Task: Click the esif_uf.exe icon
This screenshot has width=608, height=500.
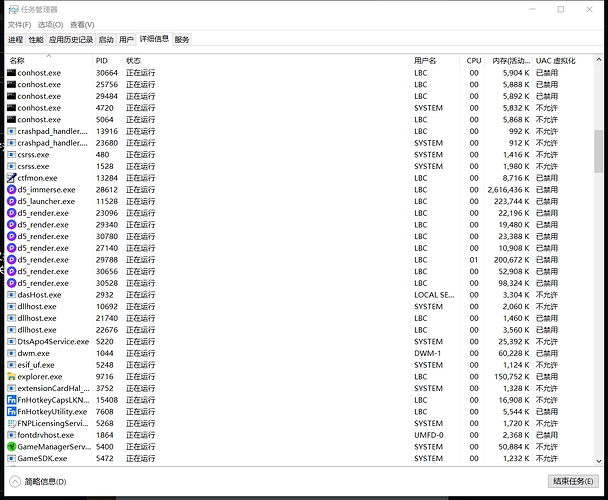Action: tap(11, 365)
